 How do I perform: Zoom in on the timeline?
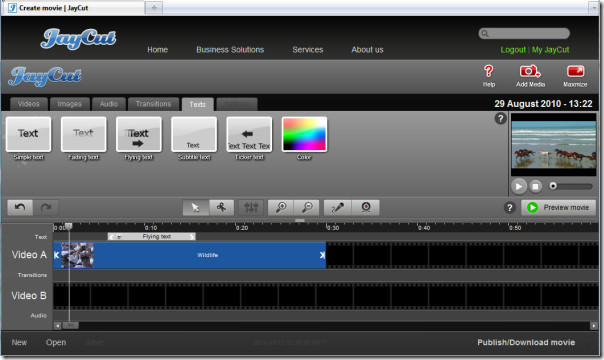click(x=281, y=208)
